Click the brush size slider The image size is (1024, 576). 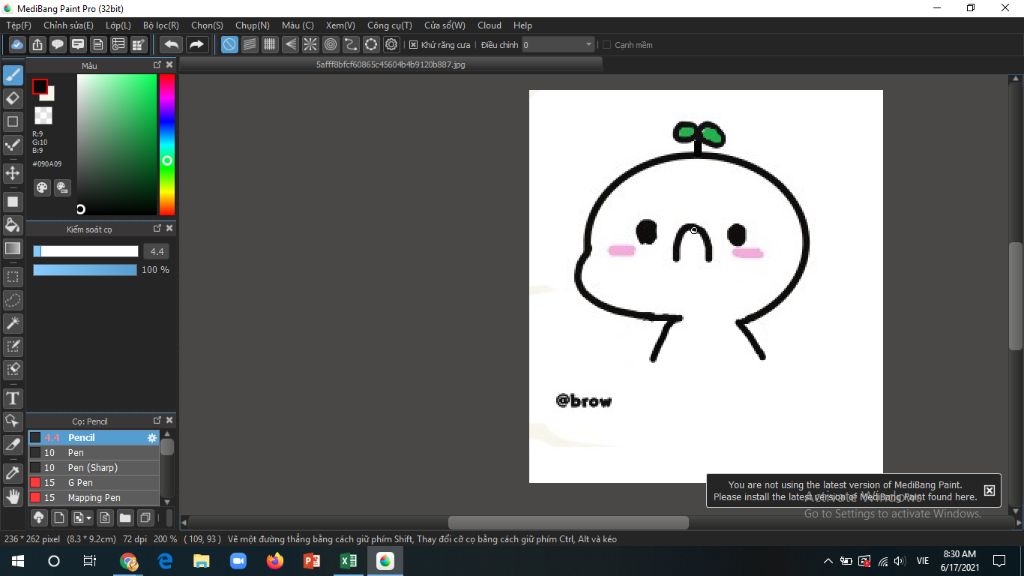(x=86, y=251)
